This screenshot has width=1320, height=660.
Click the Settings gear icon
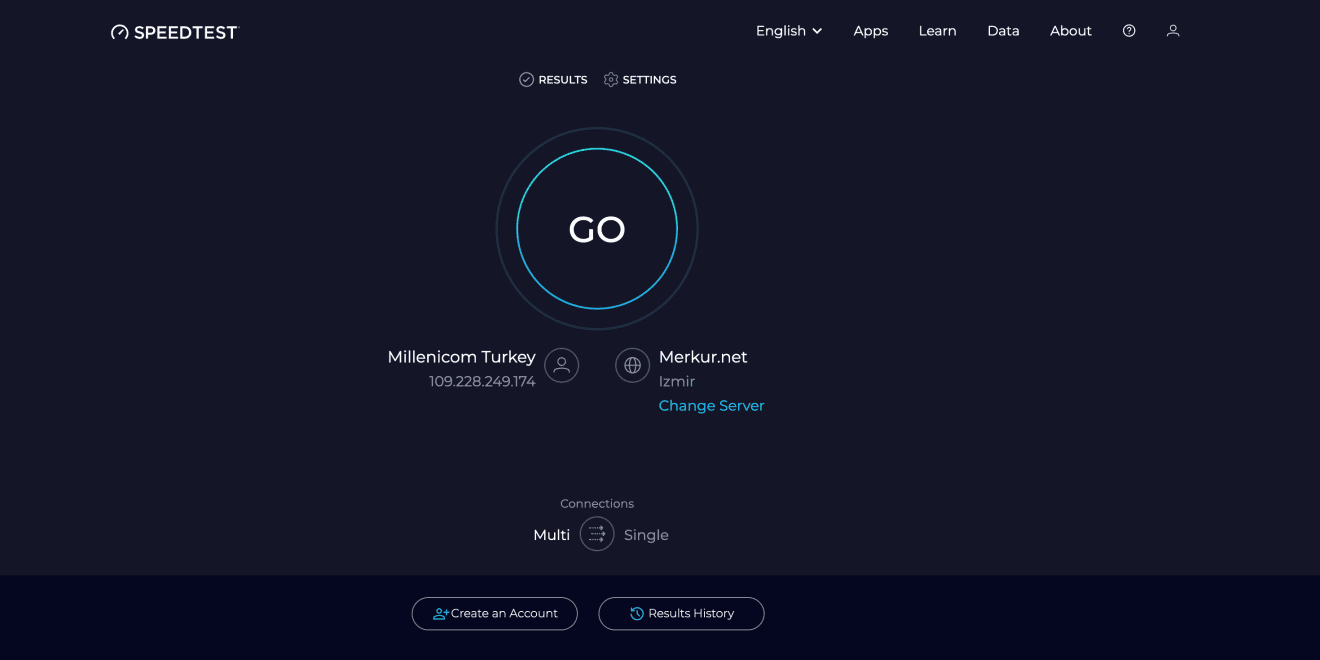coord(611,80)
